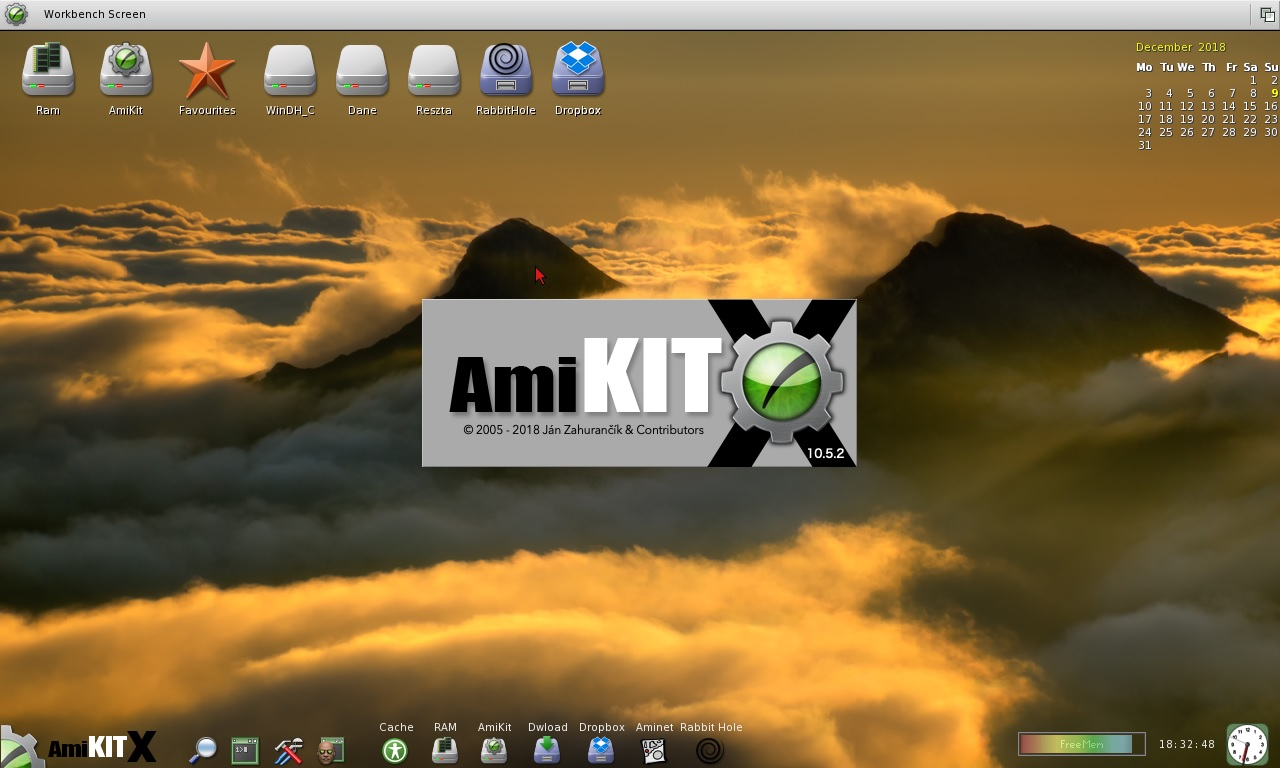Image resolution: width=1280 pixels, height=768 pixels.
Task: Open the Aminet dock shortcut
Action: tap(654, 750)
